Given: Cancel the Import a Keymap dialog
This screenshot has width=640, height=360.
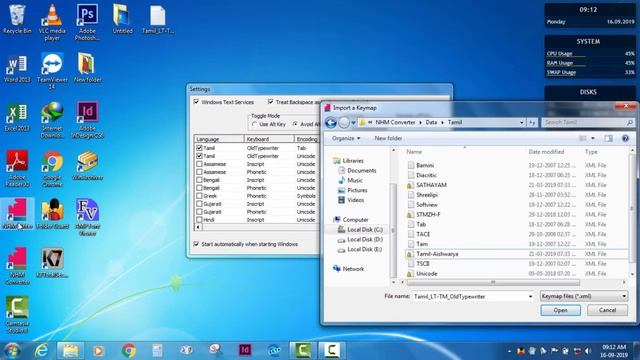Looking at the screenshot, I should 607,310.
